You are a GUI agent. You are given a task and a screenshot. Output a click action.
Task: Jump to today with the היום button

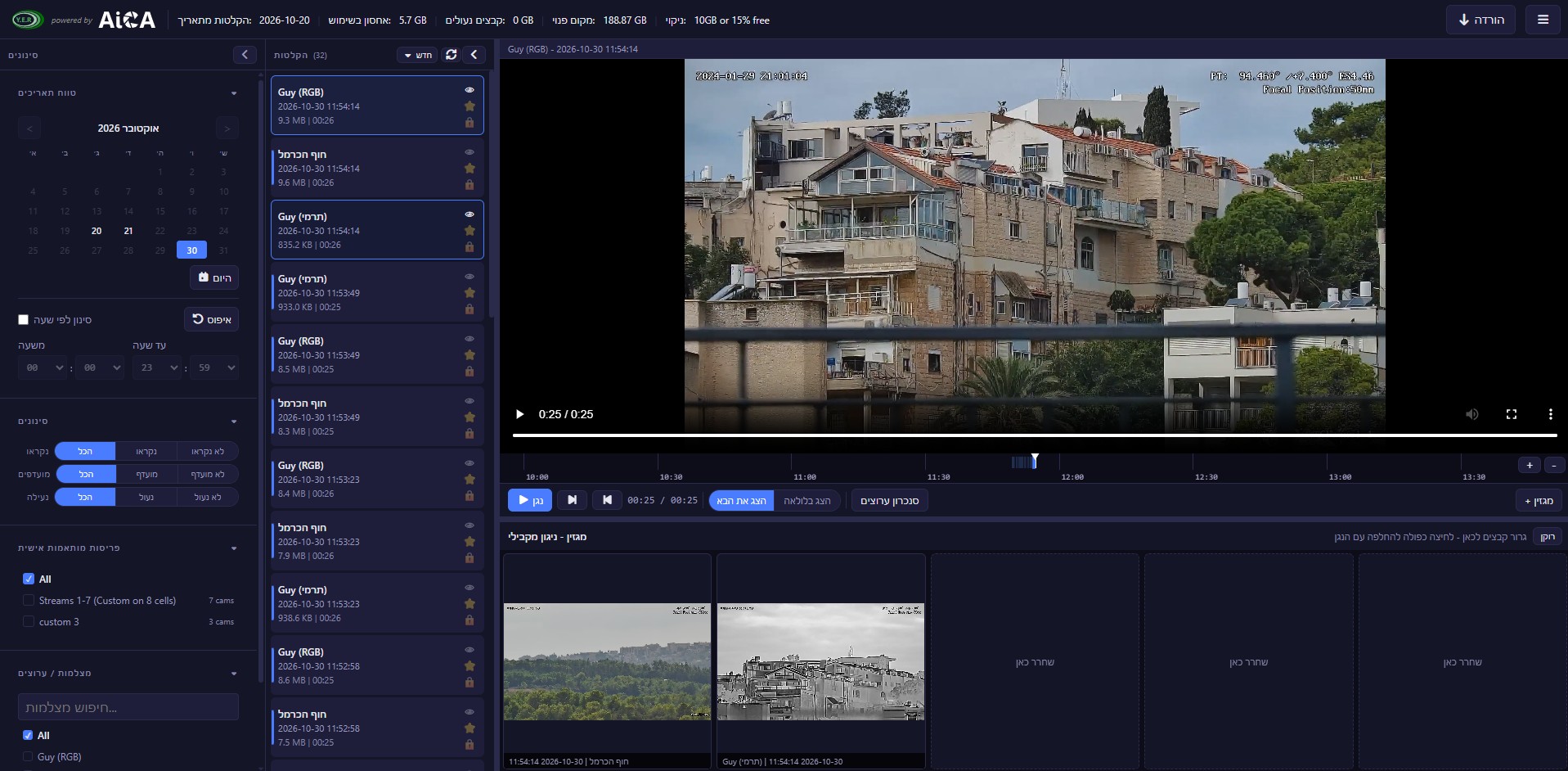pyautogui.click(x=214, y=277)
